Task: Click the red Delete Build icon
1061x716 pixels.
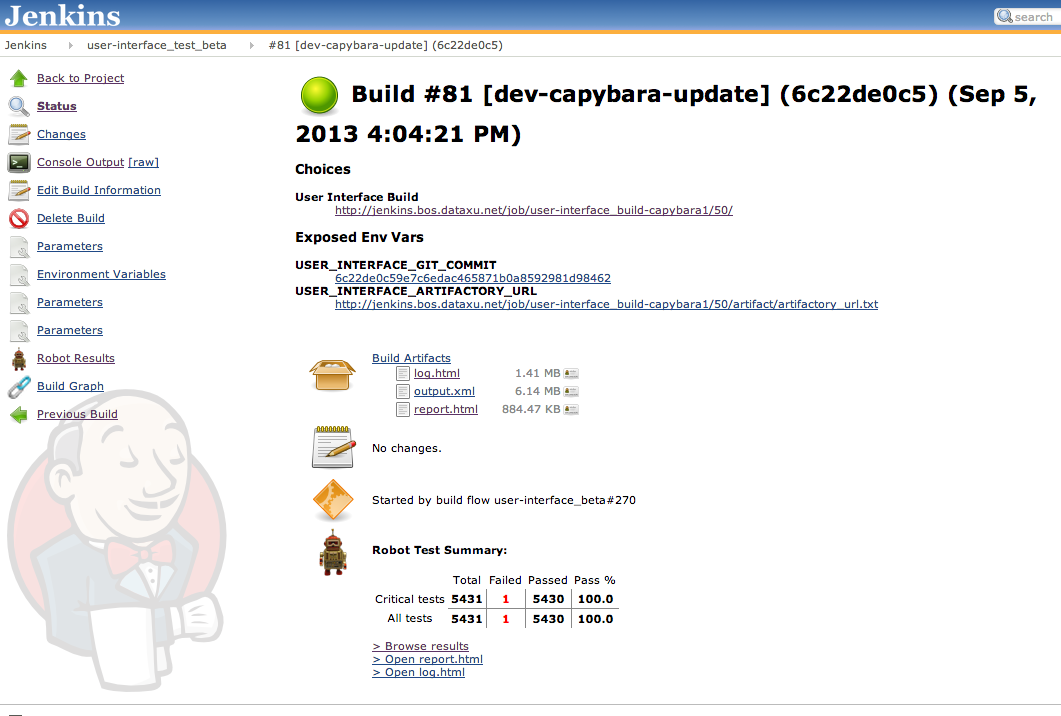Action: (19, 218)
